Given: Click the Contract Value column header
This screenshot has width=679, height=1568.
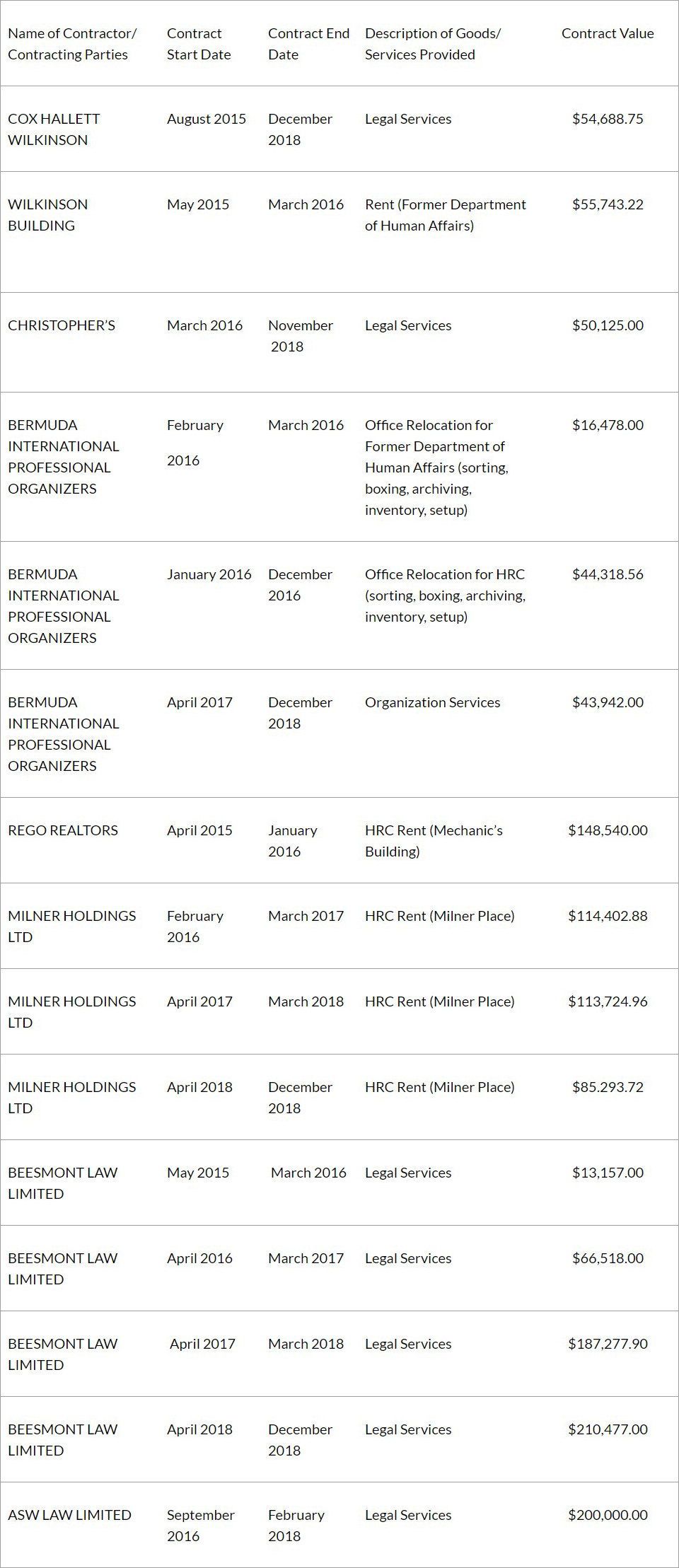Looking at the screenshot, I should point(607,33).
